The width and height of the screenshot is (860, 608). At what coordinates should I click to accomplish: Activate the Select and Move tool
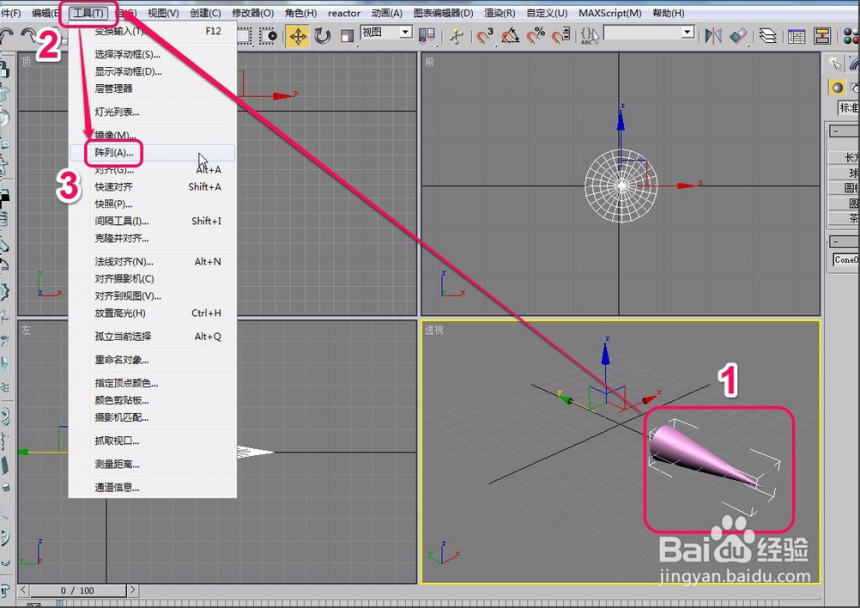pos(297,36)
